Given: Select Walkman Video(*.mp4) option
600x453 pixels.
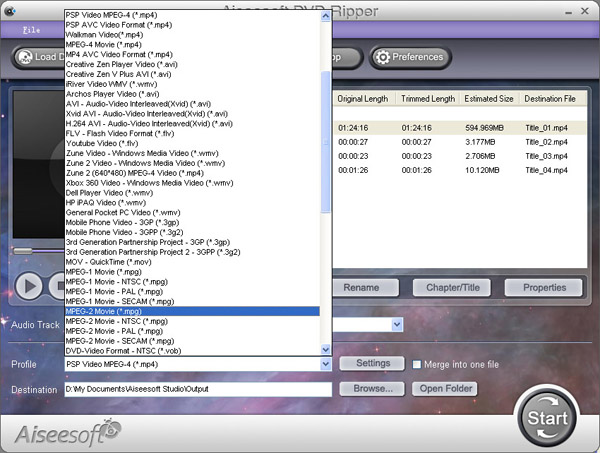Looking at the screenshot, I should tap(192, 35).
